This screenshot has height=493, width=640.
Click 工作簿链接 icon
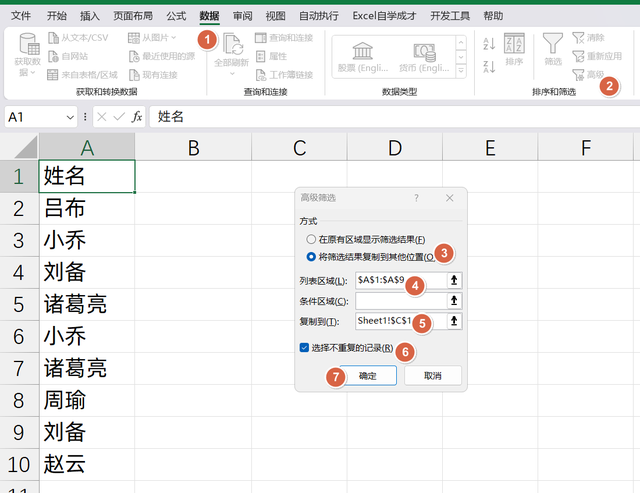[260, 75]
